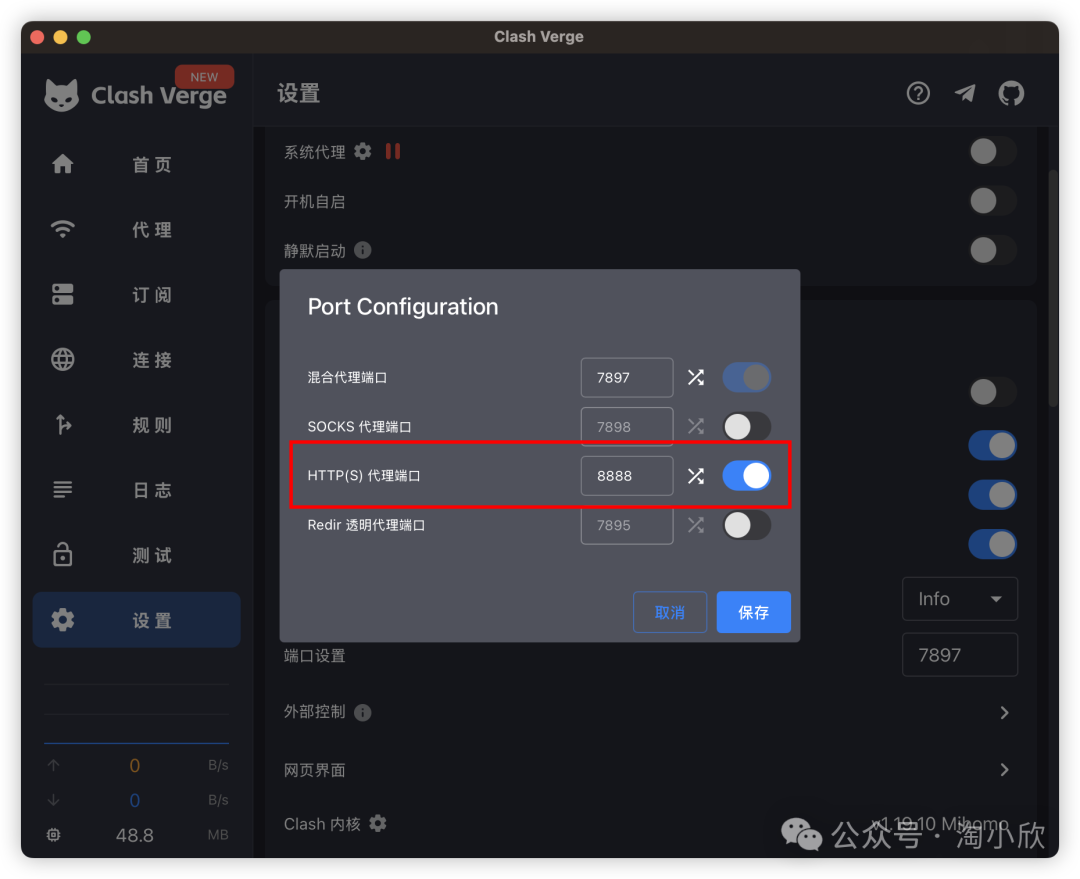Open system proxy gear settings icon

(363, 151)
